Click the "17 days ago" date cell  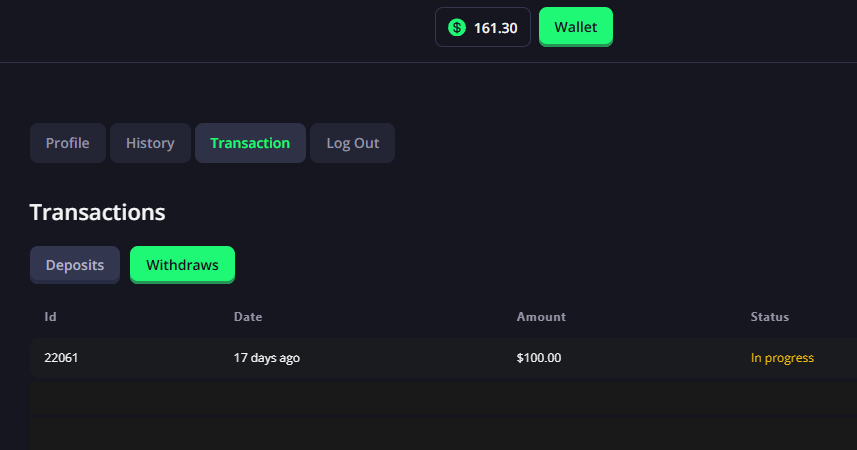pos(267,358)
